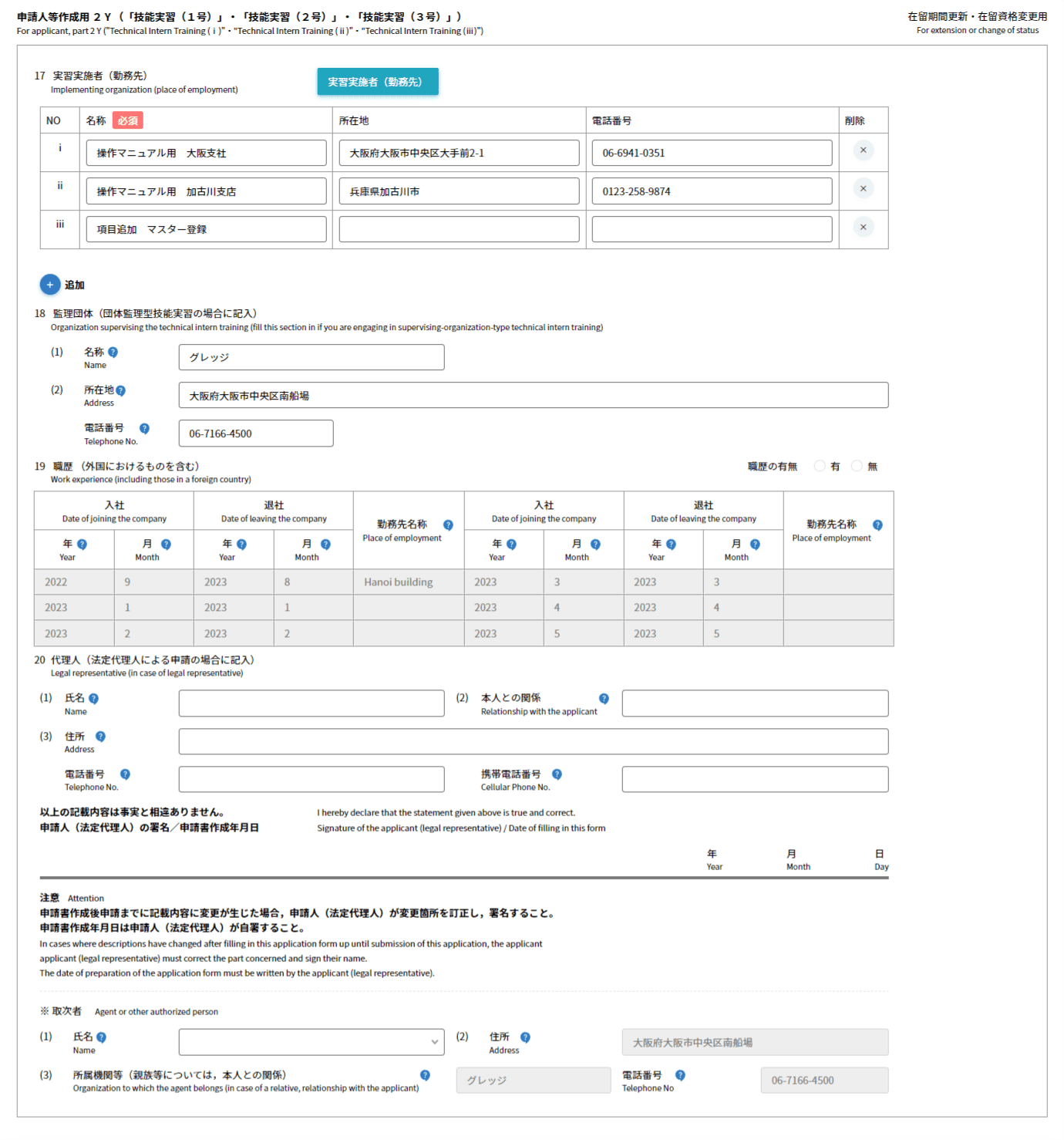
Task: Edit the telephone field showing 06-6941-0351
Action: pos(711,153)
